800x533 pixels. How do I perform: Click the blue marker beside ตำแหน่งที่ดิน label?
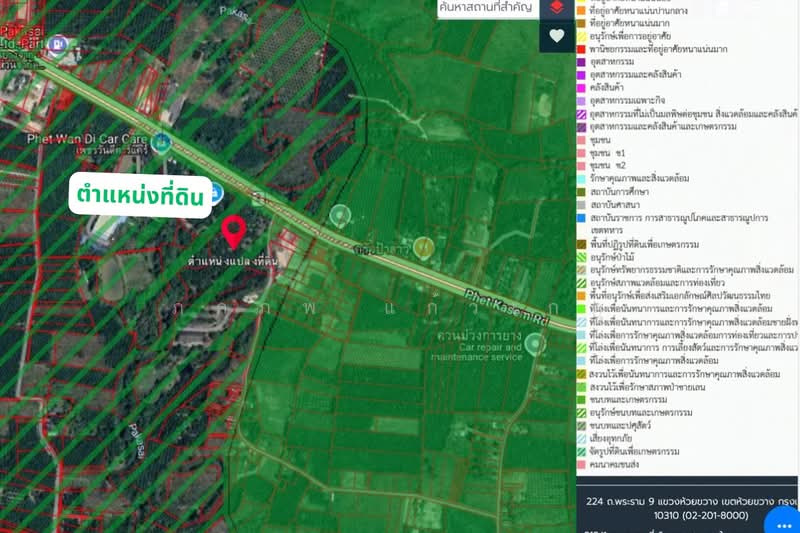click(x=216, y=194)
